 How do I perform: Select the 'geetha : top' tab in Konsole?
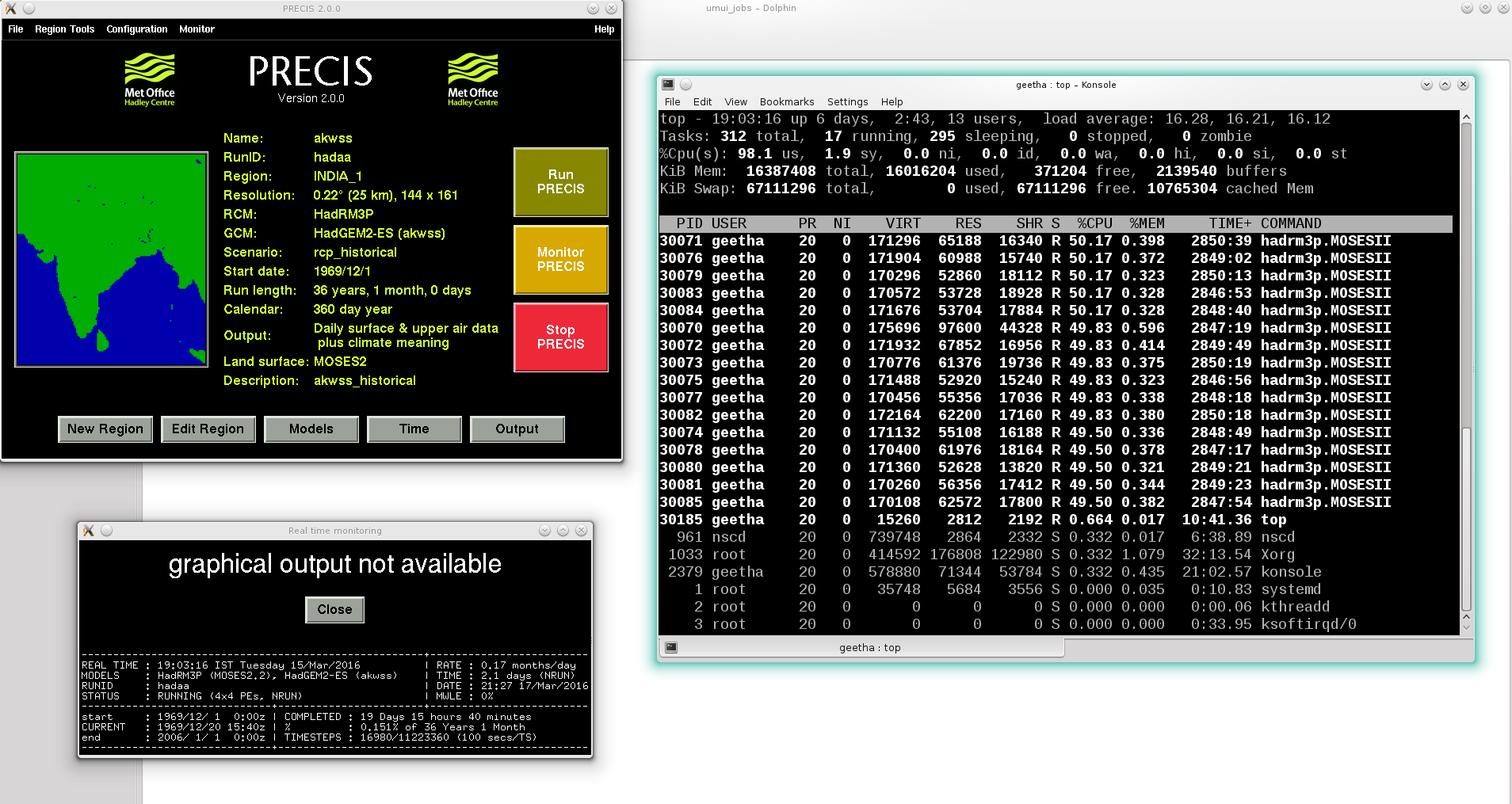tap(861, 648)
